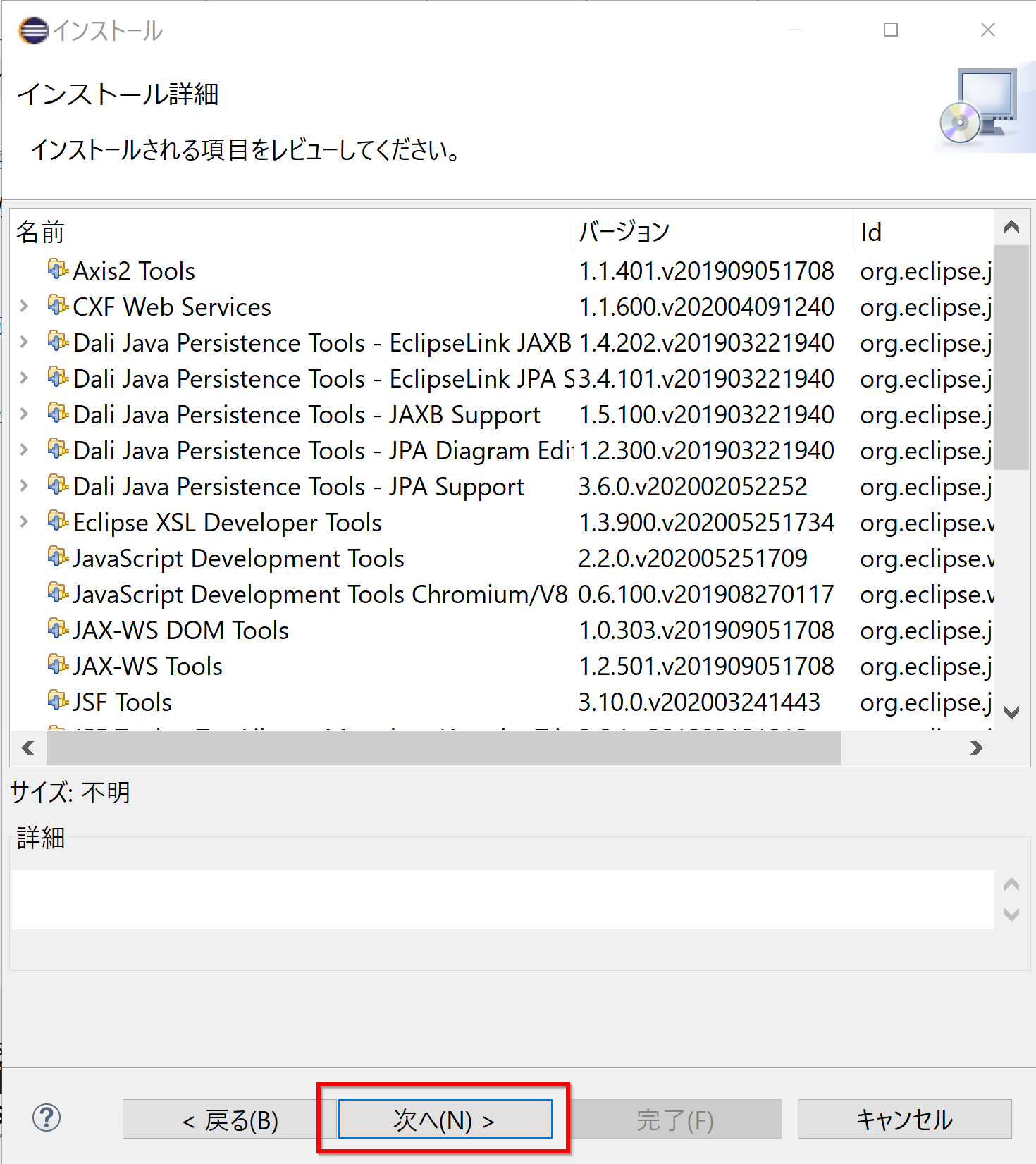The image size is (1036, 1164).
Task: Sort by the バージョン column header
Action: click(x=715, y=232)
